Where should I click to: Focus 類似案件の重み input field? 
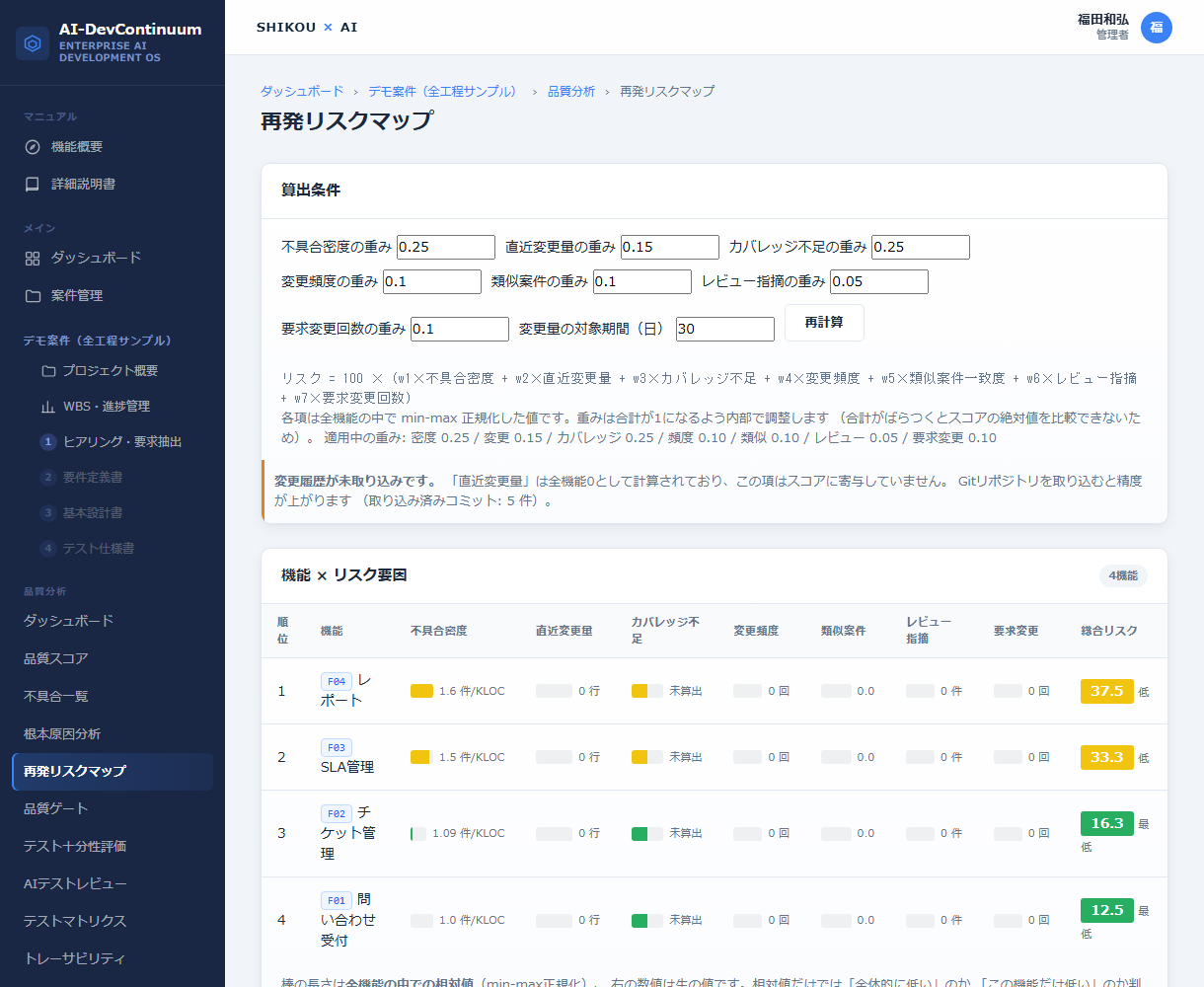[642, 281]
